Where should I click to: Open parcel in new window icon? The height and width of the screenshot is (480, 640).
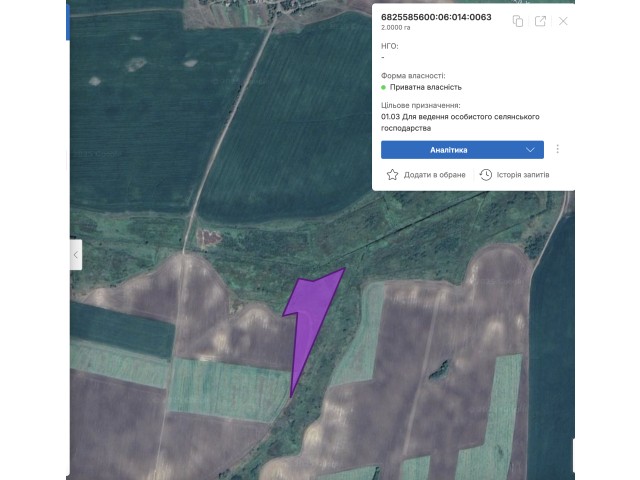point(540,21)
